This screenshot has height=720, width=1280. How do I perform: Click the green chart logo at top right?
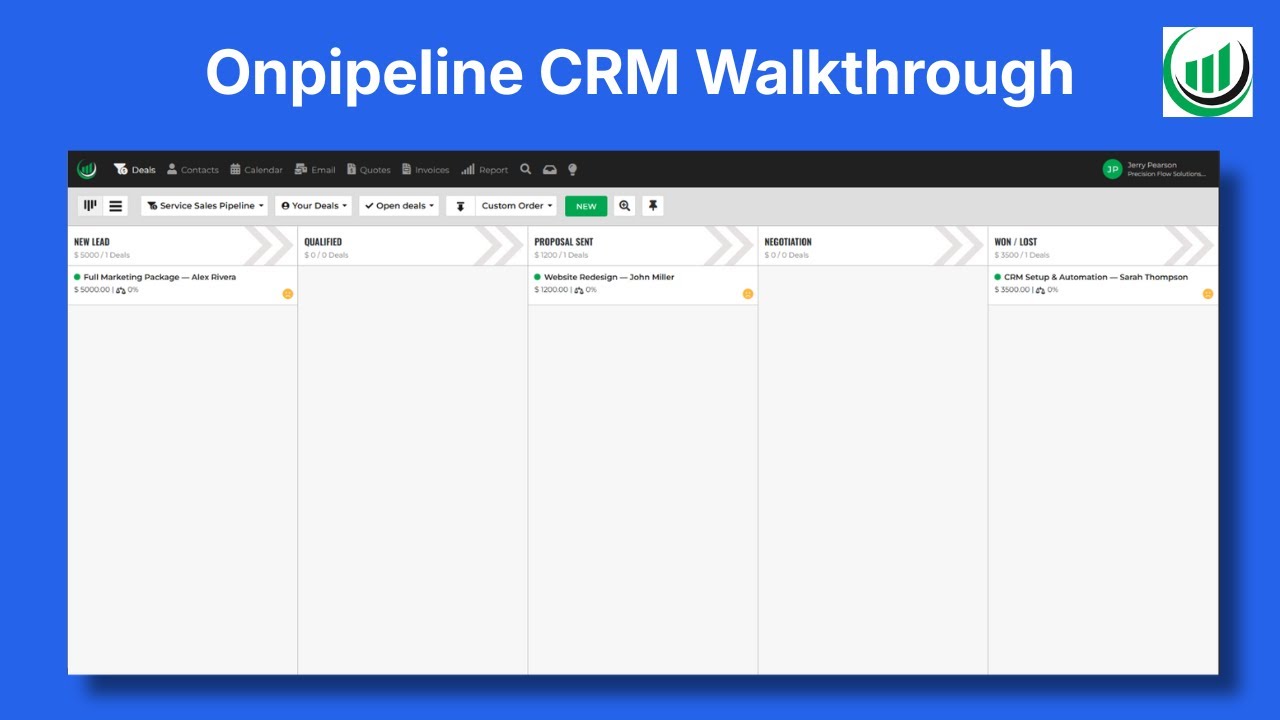pyautogui.click(x=1207, y=72)
